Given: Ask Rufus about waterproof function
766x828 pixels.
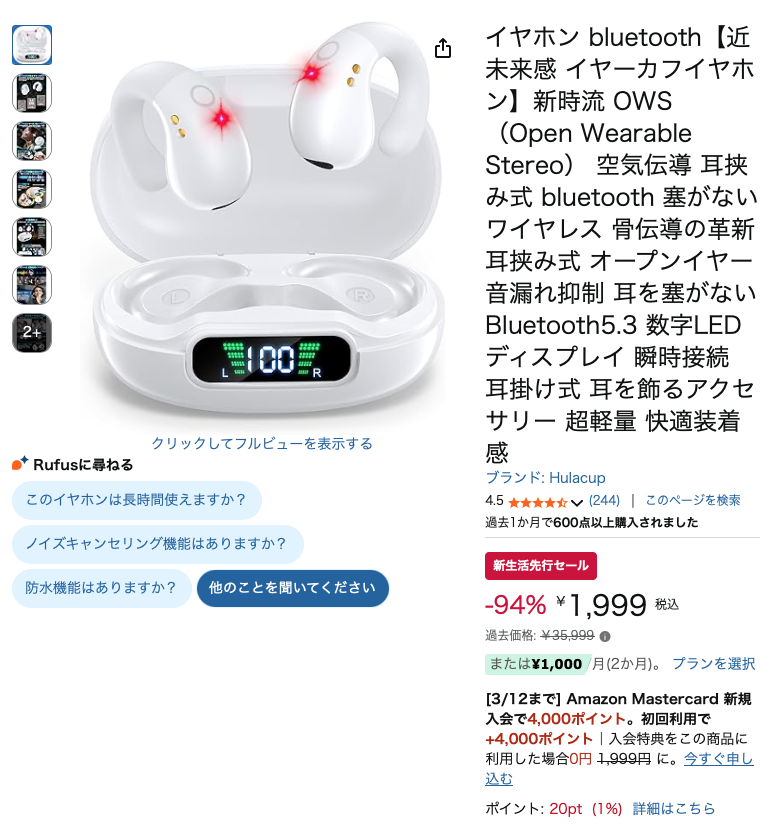Looking at the screenshot, I should pyautogui.click(x=101, y=588).
